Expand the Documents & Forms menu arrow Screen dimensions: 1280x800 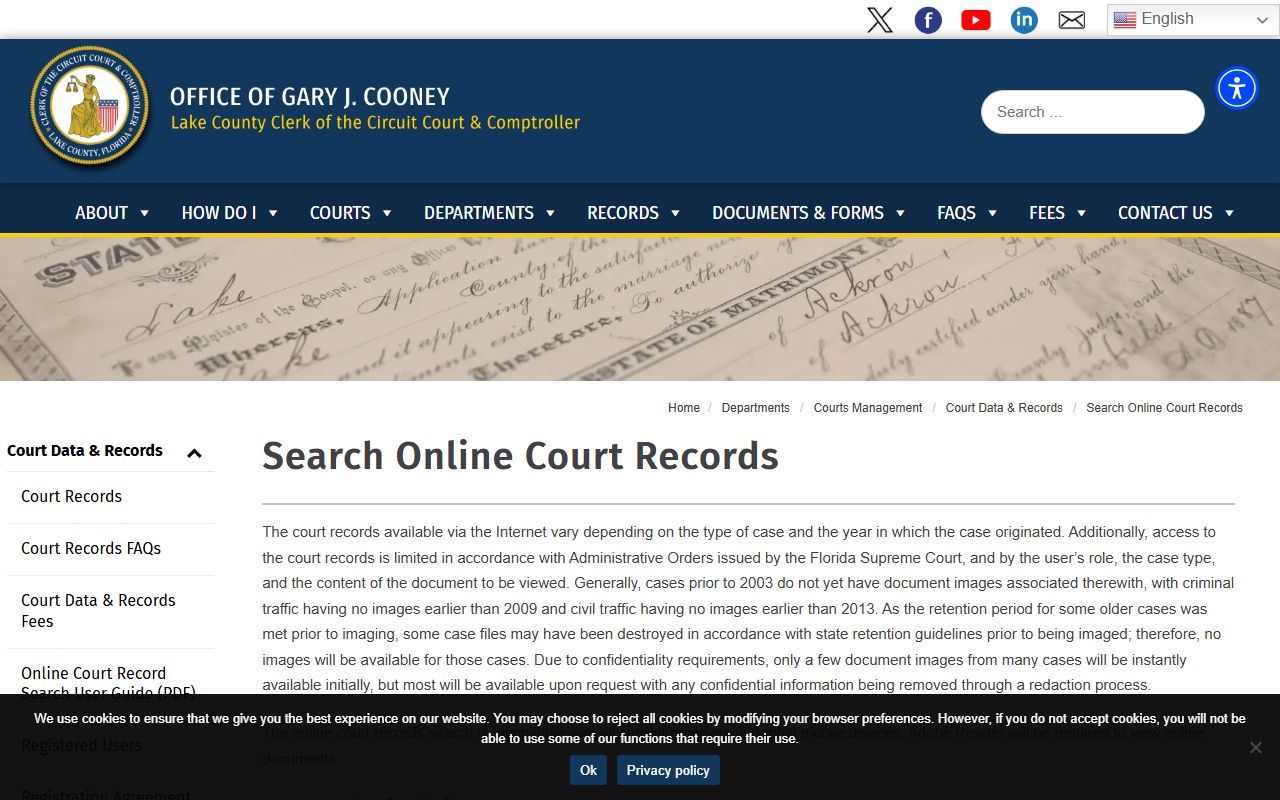900,213
